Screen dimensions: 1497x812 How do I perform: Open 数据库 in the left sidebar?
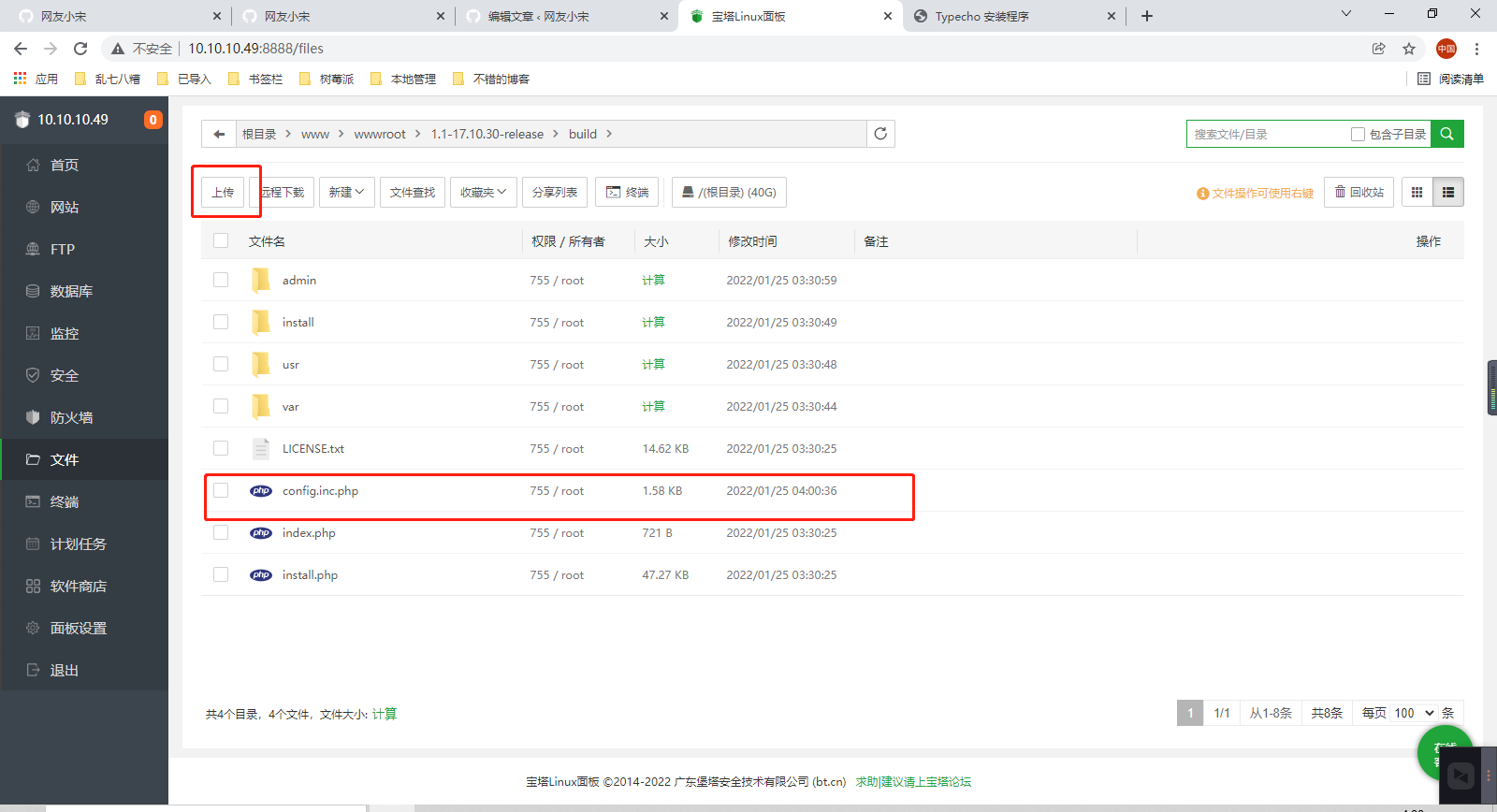(71, 291)
